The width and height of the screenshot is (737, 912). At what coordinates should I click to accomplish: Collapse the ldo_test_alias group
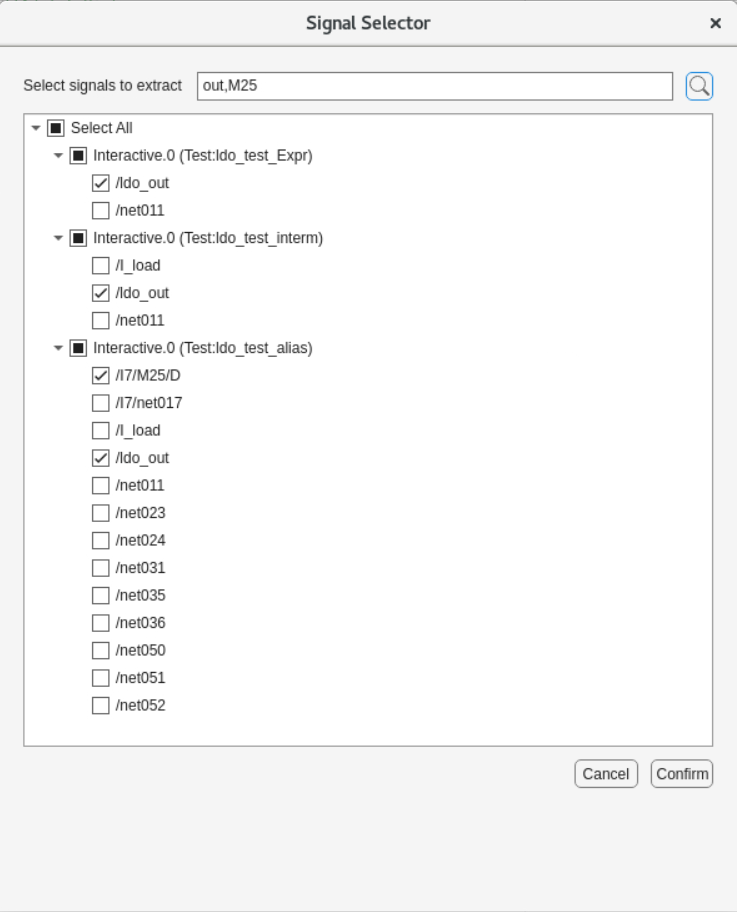58,348
